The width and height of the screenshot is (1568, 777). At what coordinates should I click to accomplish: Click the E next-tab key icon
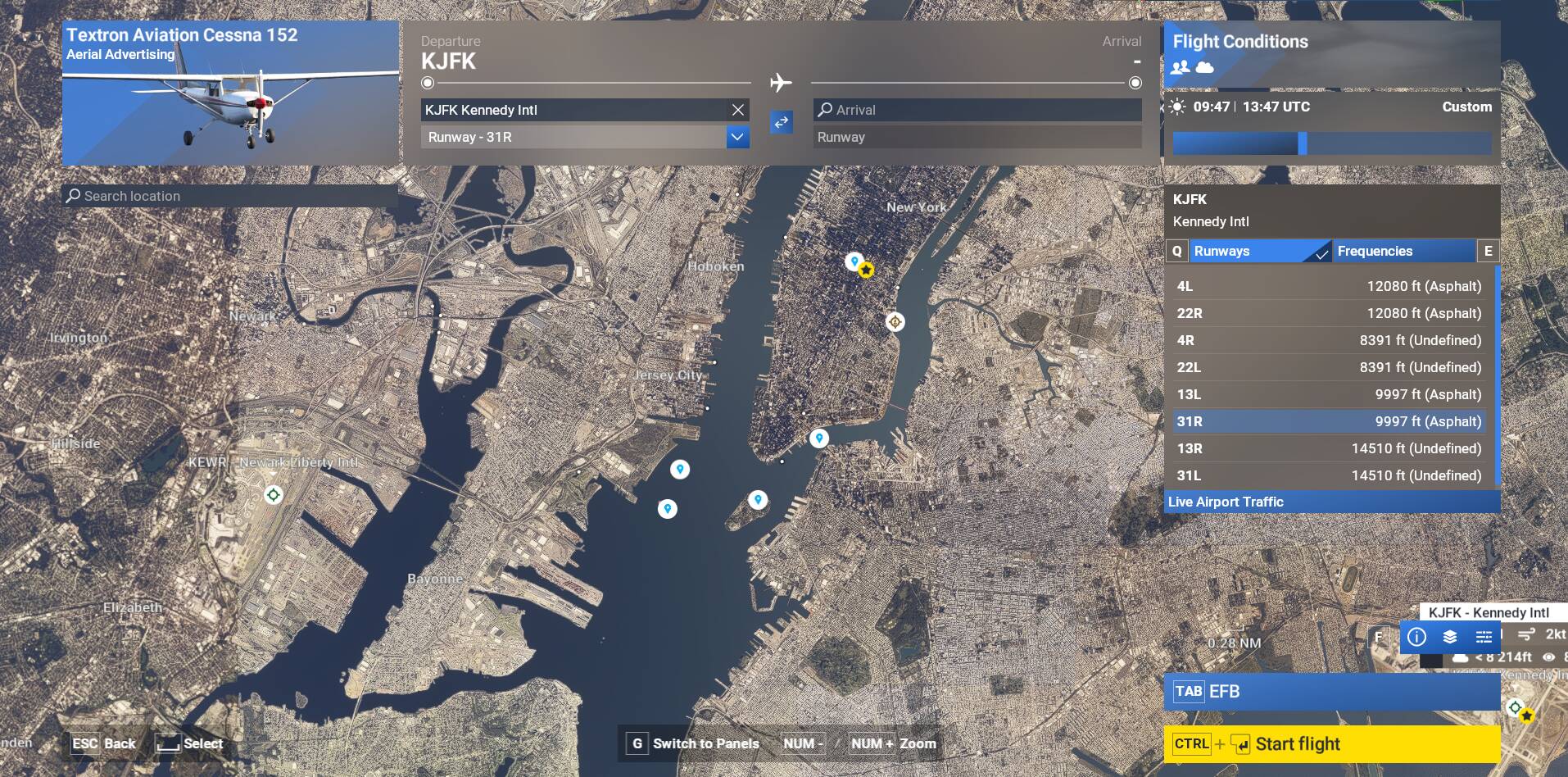[x=1488, y=251]
